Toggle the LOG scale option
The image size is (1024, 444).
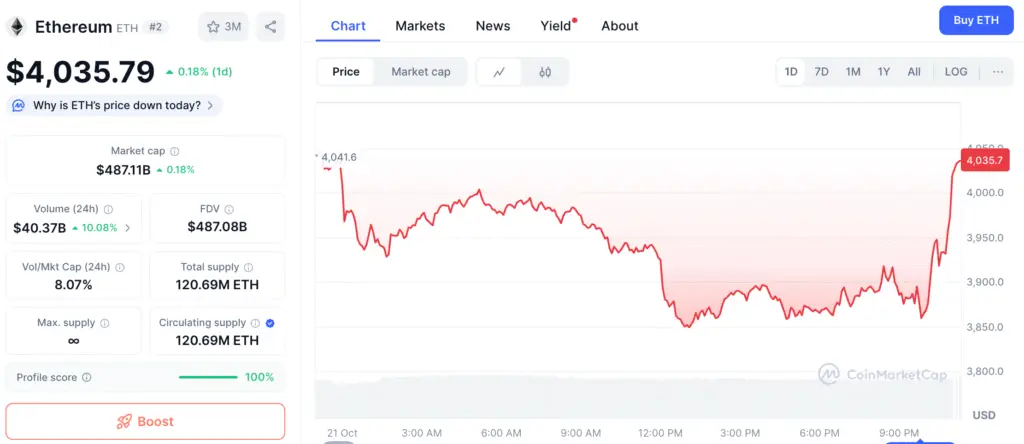point(956,72)
